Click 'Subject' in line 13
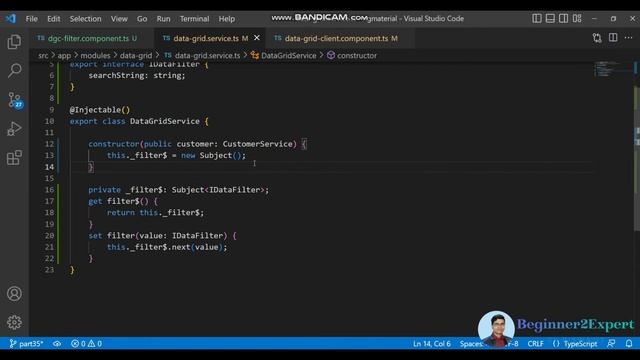 click(x=216, y=156)
